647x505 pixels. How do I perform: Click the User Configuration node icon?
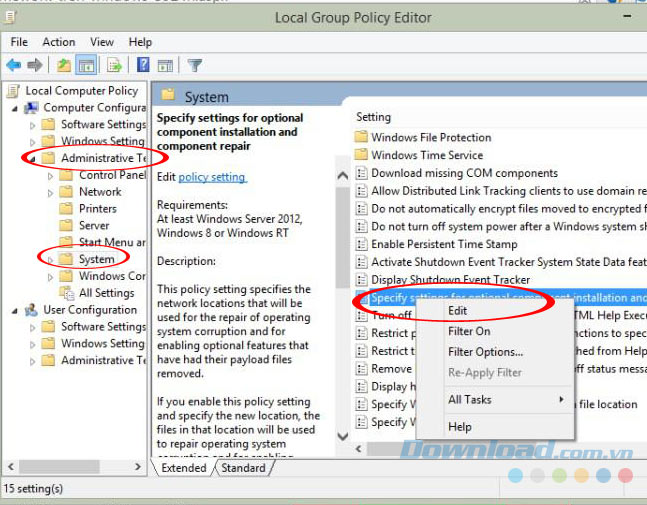(x=31, y=310)
